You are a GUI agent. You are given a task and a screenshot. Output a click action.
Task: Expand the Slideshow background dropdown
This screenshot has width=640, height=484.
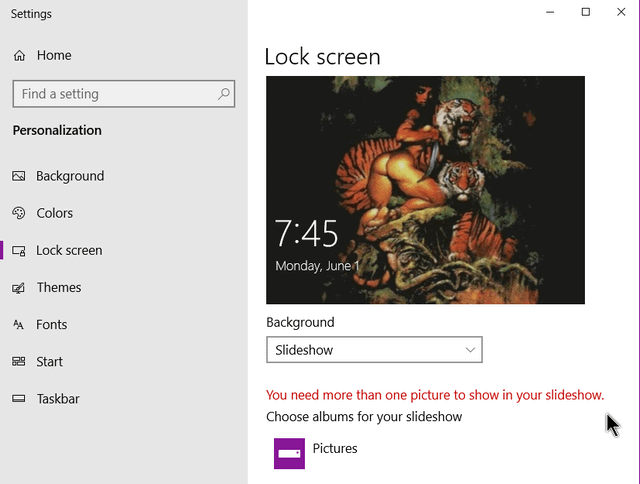click(374, 350)
